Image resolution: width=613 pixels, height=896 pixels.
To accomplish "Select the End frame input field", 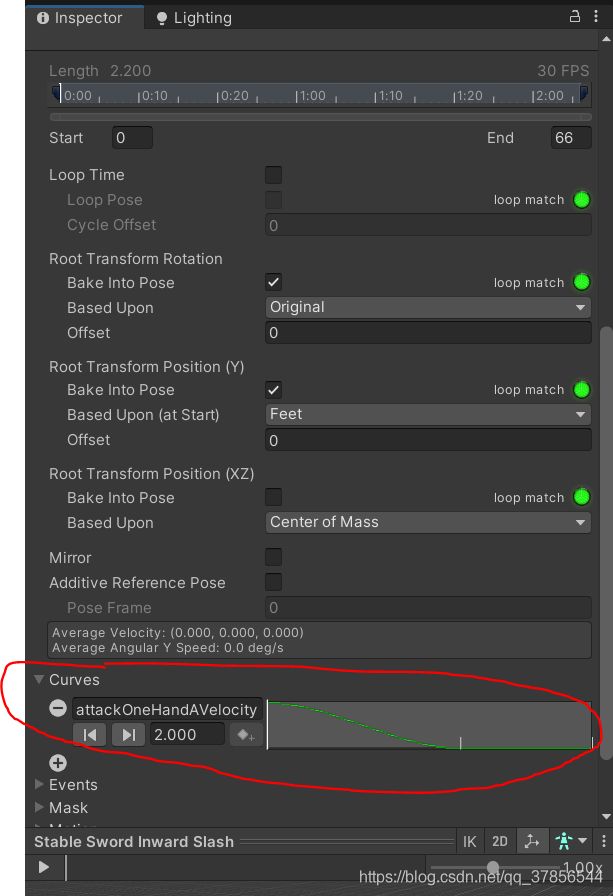I will (x=570, y=138).
